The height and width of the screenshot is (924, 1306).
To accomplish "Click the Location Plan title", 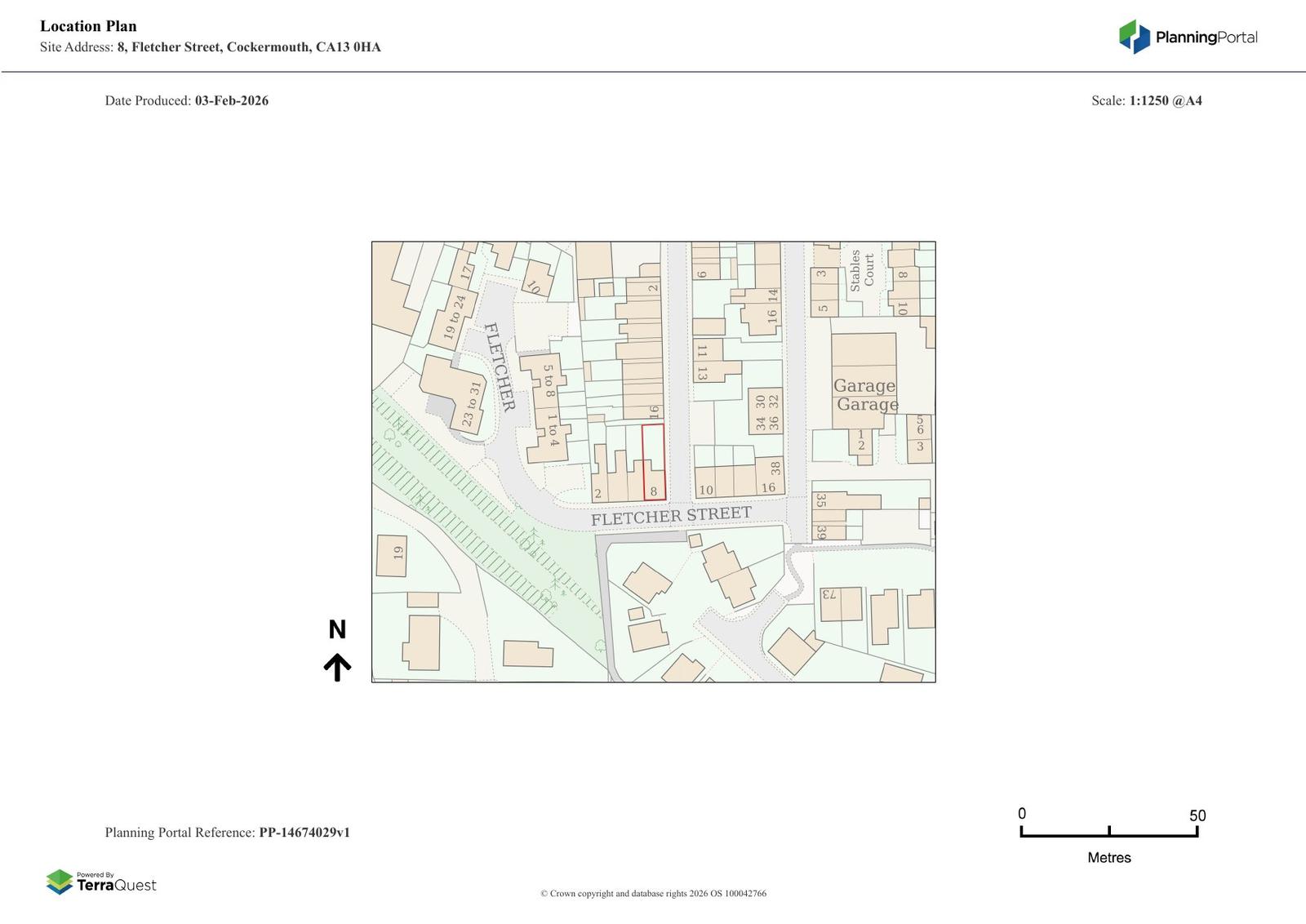I will (88, 26).
